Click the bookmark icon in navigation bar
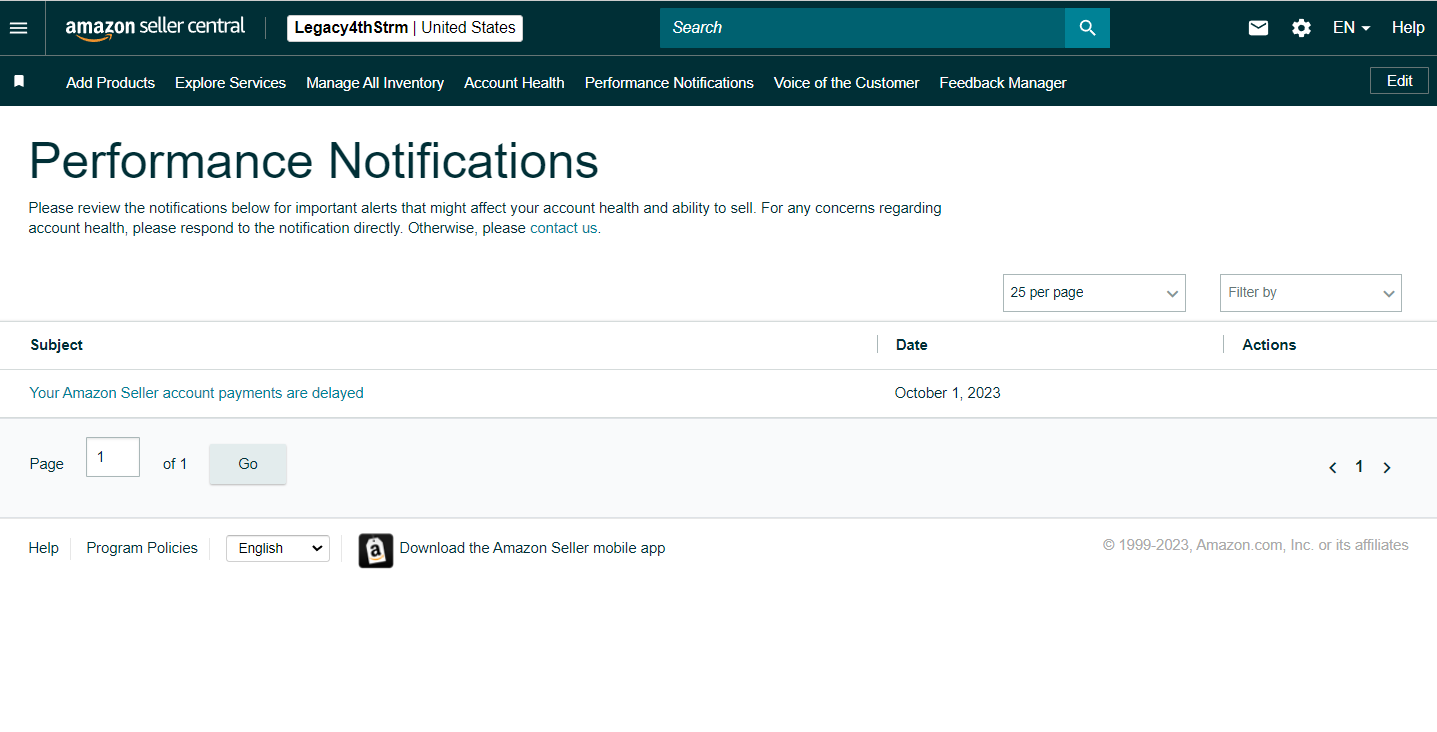 pos(19,82)
